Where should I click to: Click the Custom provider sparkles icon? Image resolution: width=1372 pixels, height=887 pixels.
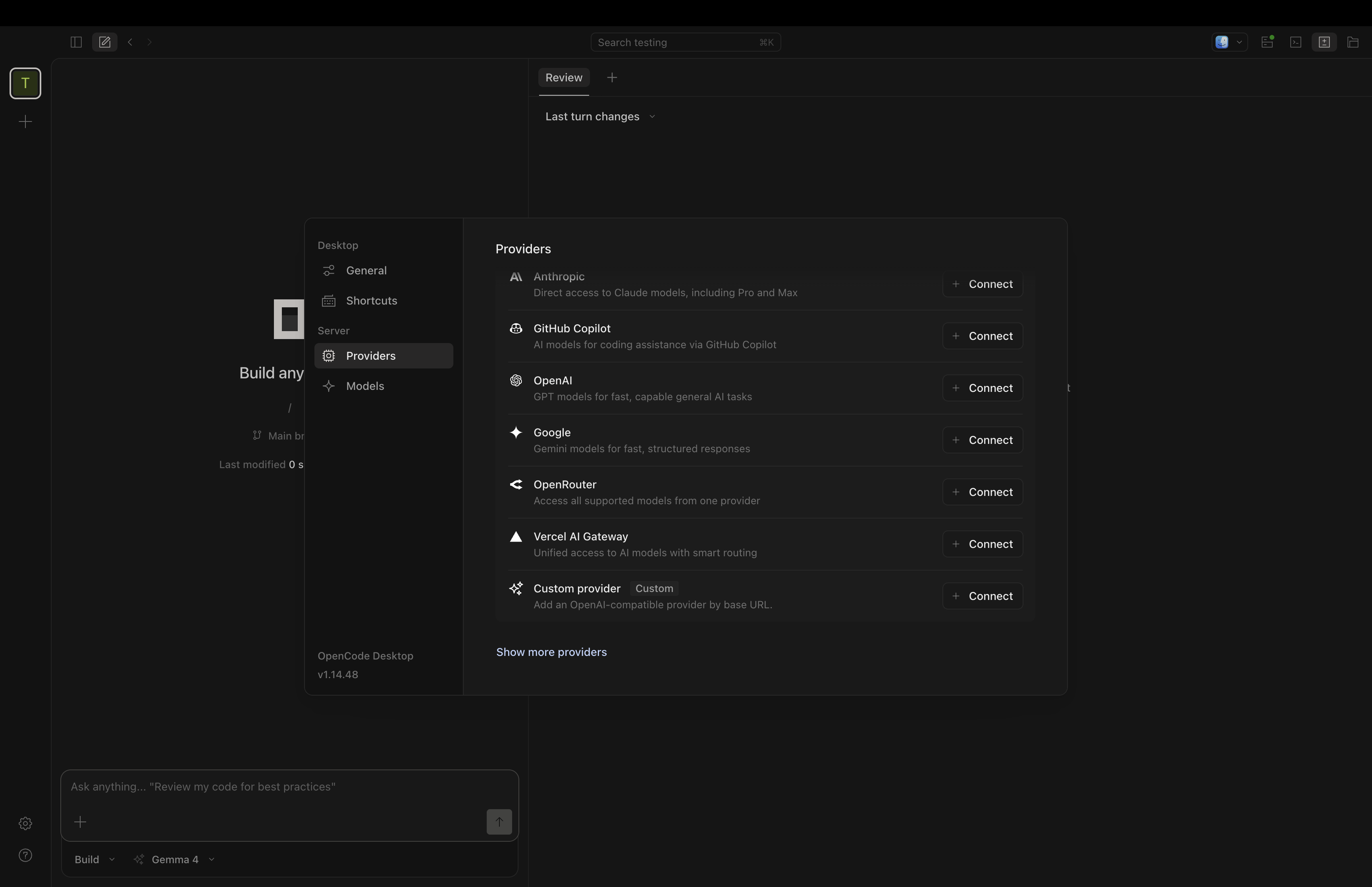516,588
